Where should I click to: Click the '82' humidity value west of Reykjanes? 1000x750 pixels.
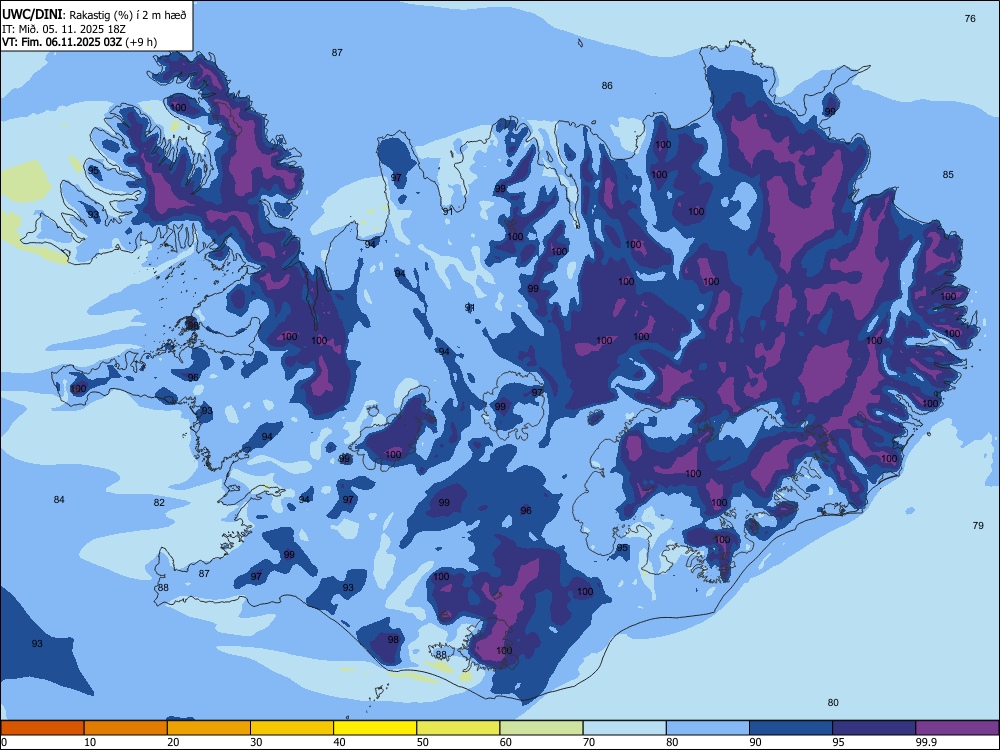coord(159,503)
